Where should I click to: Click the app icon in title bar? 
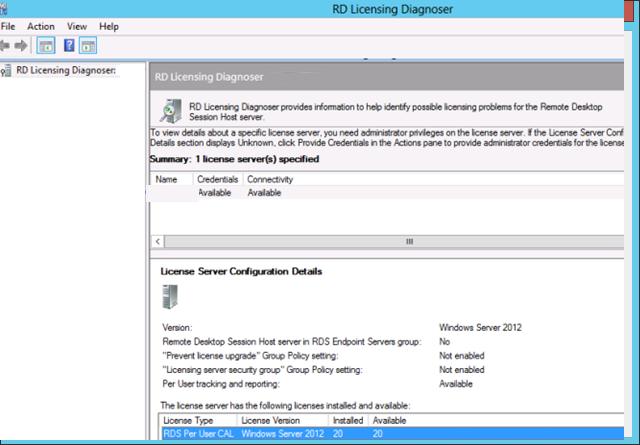(x=7, y=8)
